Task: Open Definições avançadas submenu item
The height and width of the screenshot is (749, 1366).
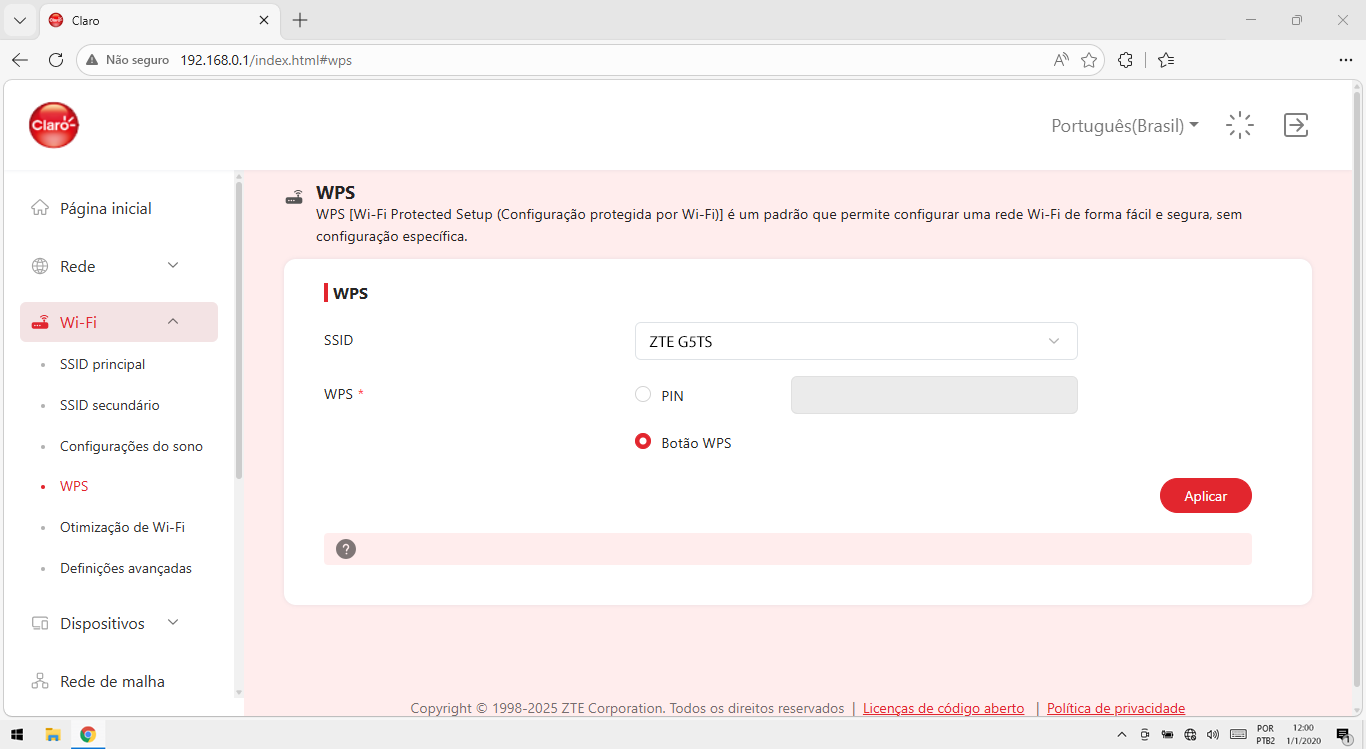Action: coord(126,568)
